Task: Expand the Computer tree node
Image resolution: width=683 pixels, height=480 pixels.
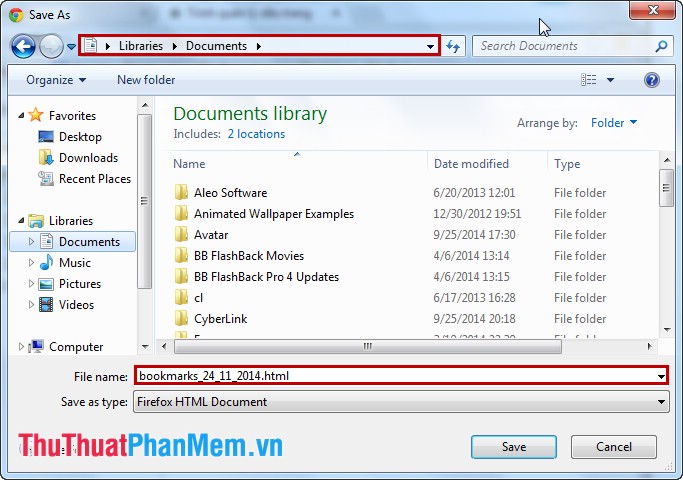Action: (21, 346)
